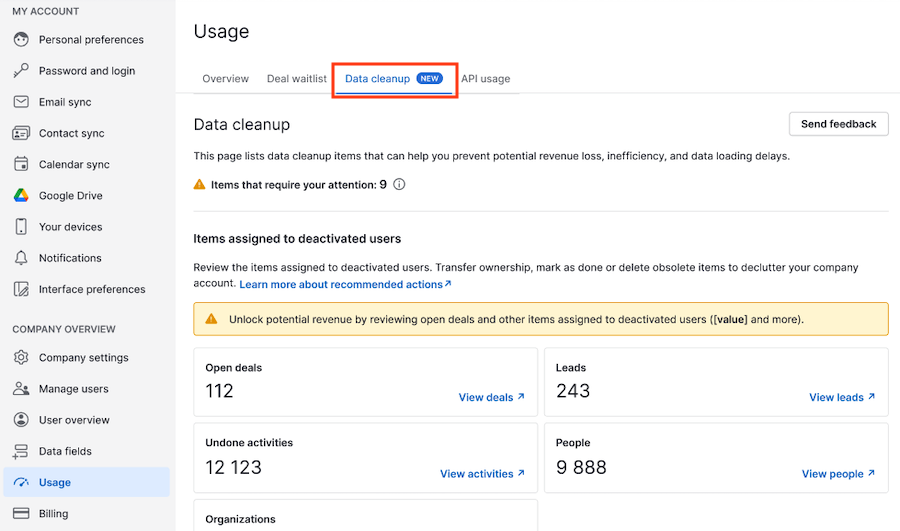Click the Send feedback button
Viewport: 900px width, 531px height.
839,124
